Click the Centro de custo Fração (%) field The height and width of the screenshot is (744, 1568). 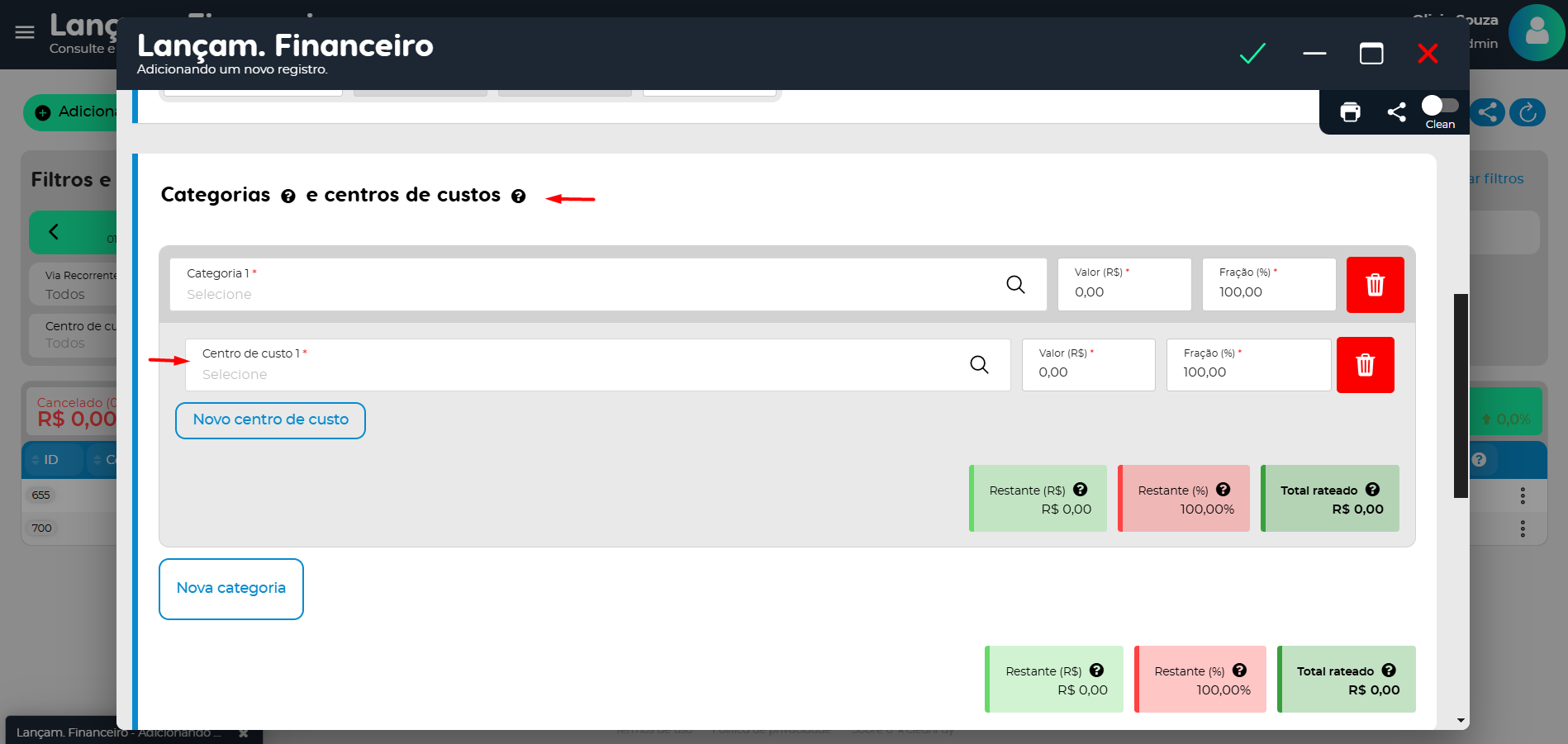point(1247,372)
